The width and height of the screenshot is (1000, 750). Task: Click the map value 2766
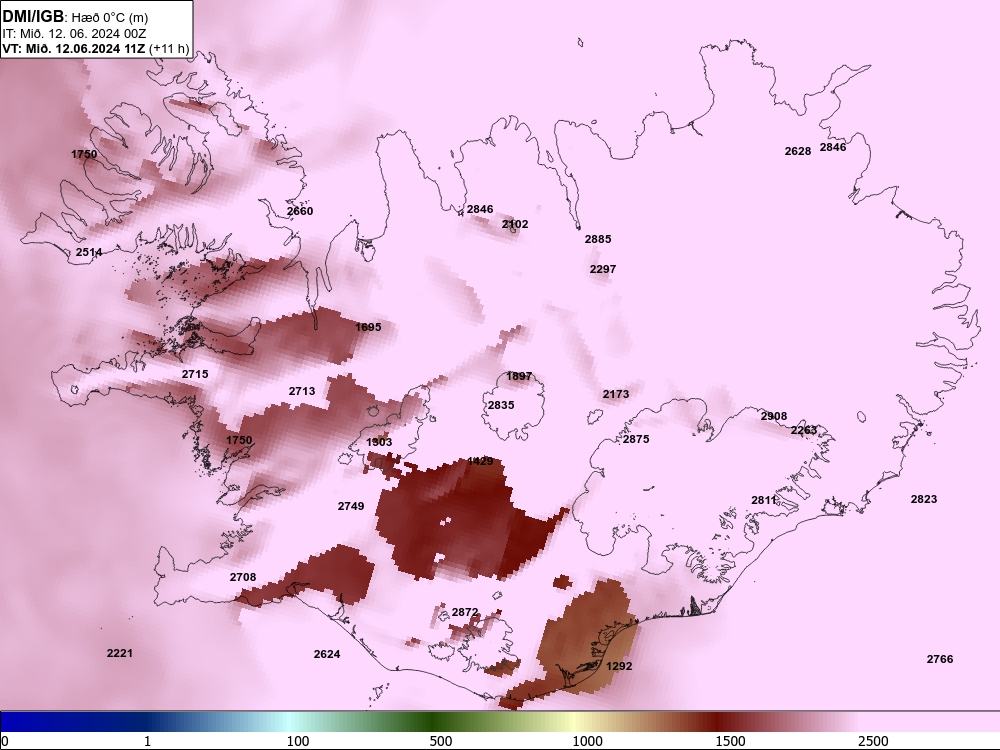[939, 659]
